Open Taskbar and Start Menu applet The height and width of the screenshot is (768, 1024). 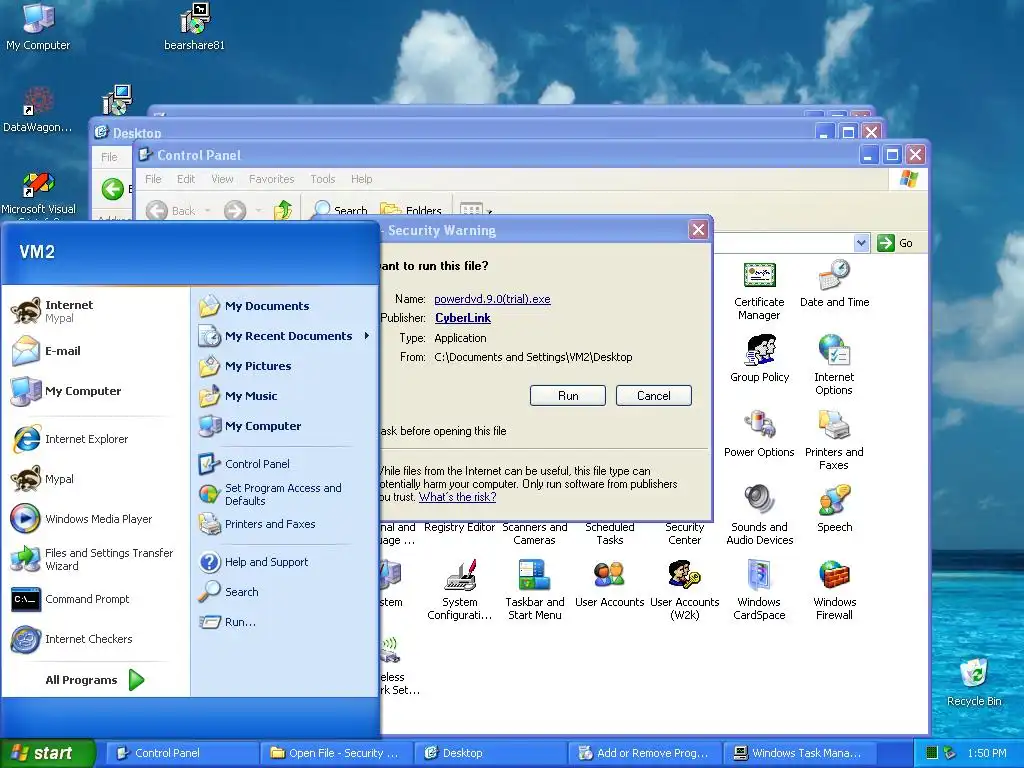point(534,590)
